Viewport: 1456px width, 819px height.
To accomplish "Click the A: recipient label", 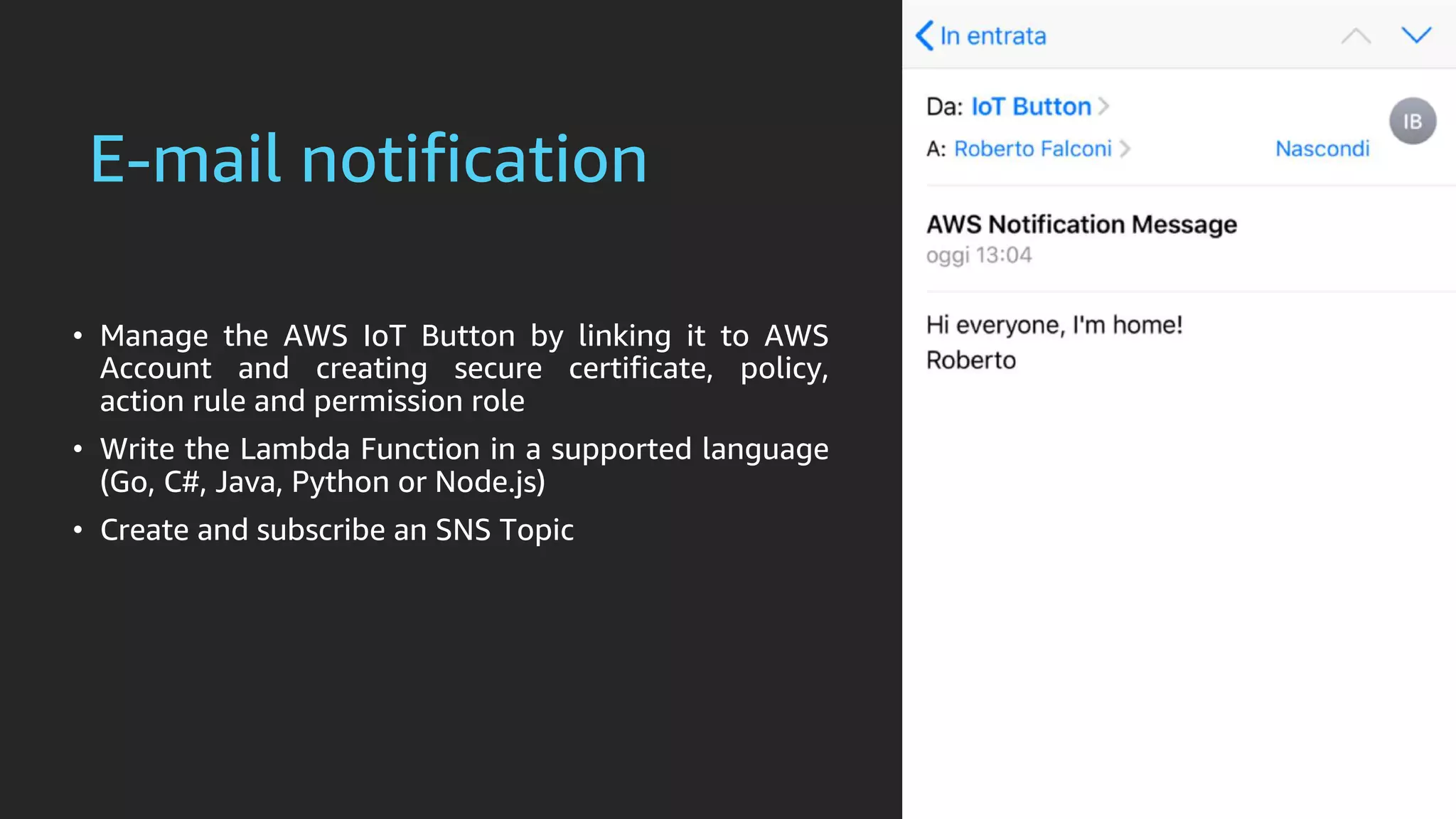I will point(936,149).
